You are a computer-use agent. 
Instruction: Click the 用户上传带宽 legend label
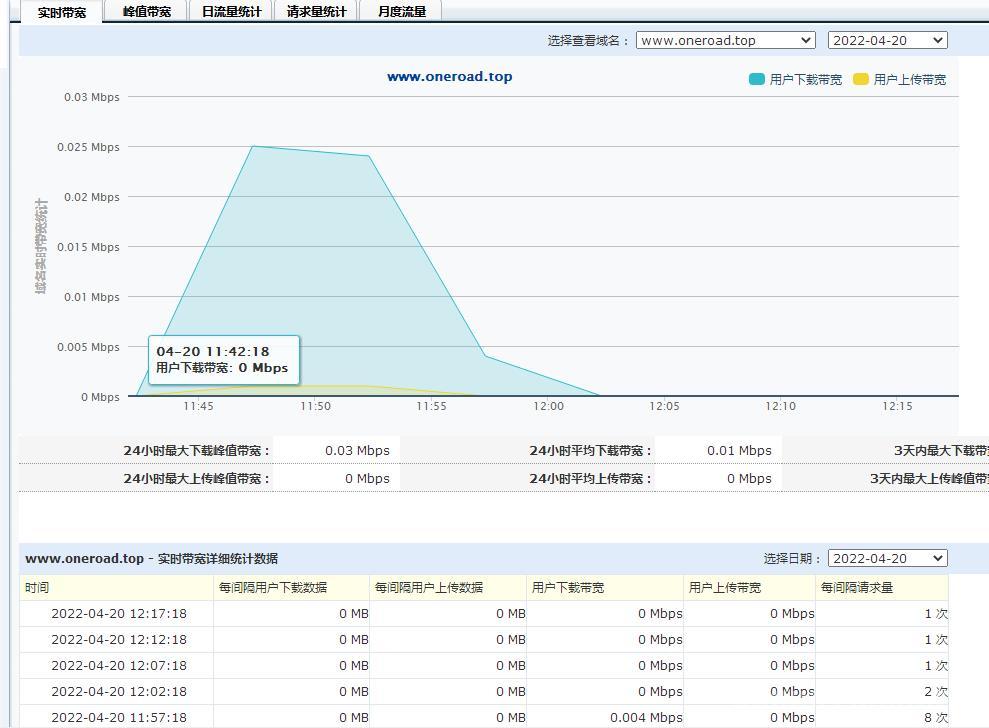pyautogui.click(x=910, y=80)
